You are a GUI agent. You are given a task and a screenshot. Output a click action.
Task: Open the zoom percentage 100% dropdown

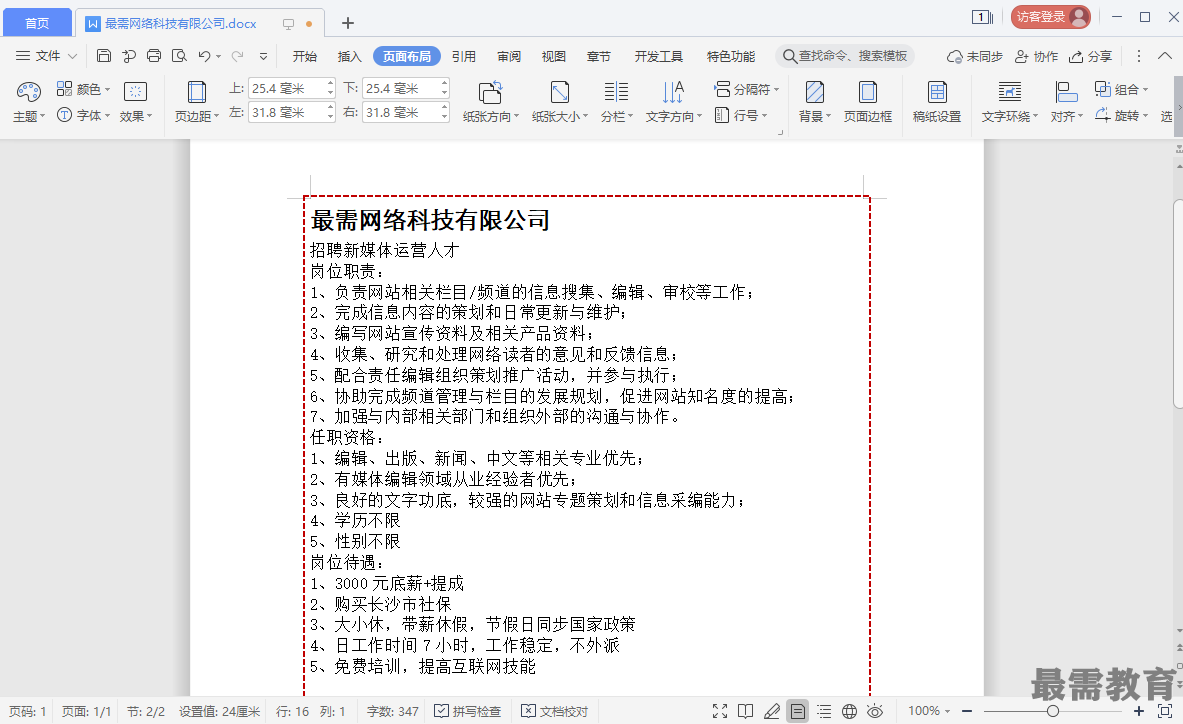(929, 710)
